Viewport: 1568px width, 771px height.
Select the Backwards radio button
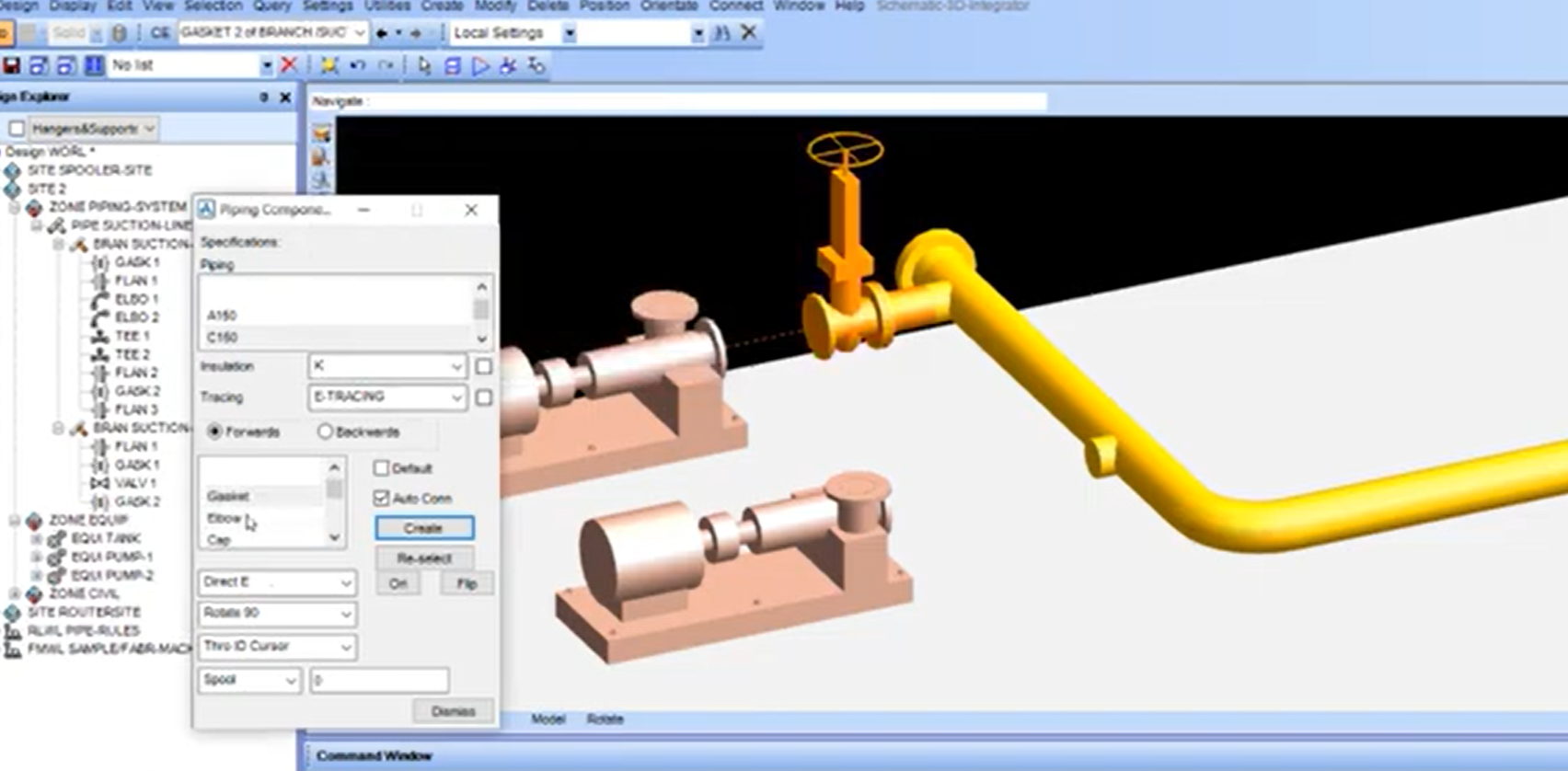[325, 432]
